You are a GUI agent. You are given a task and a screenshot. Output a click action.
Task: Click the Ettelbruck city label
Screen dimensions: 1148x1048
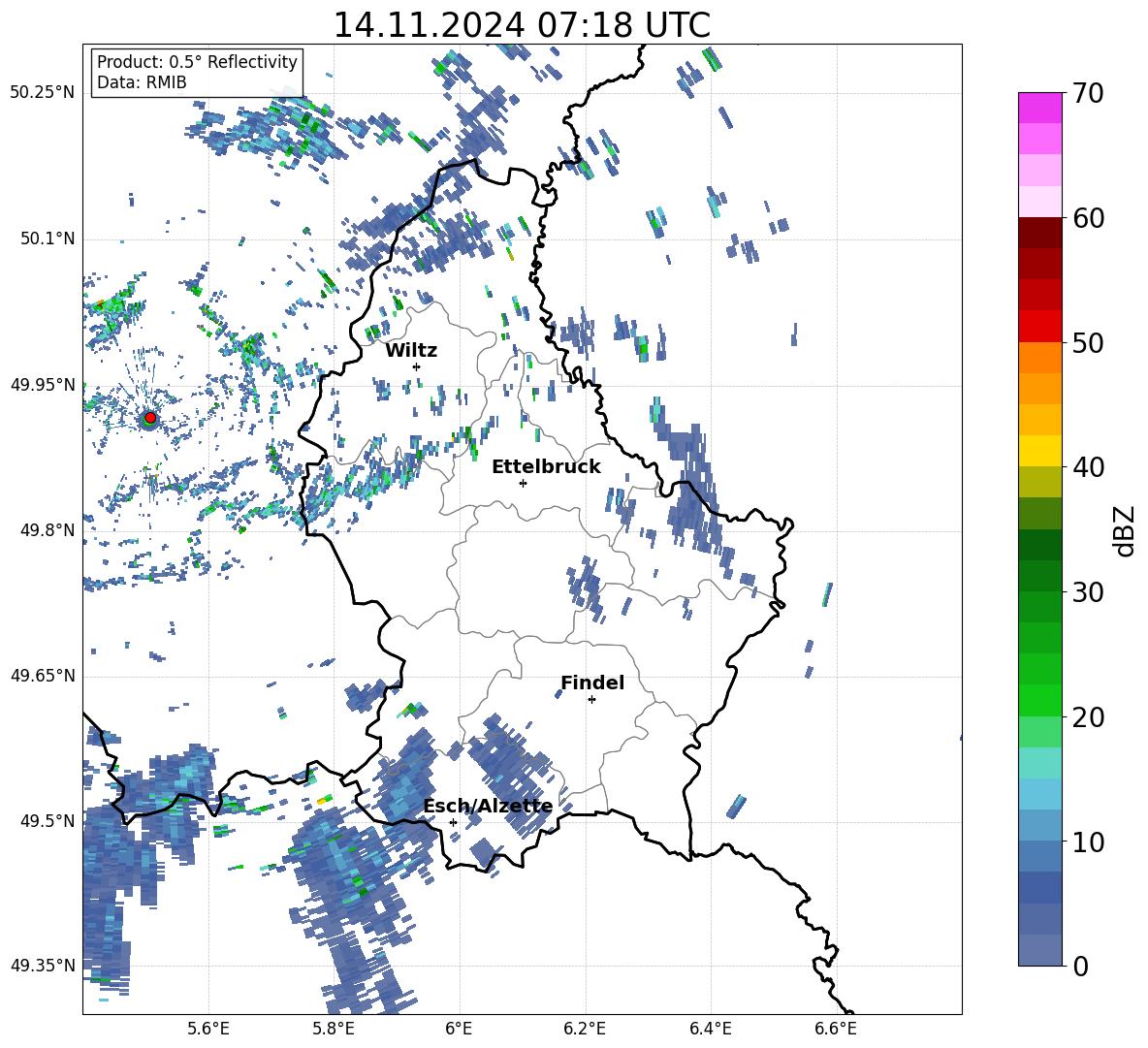point(546,467)
